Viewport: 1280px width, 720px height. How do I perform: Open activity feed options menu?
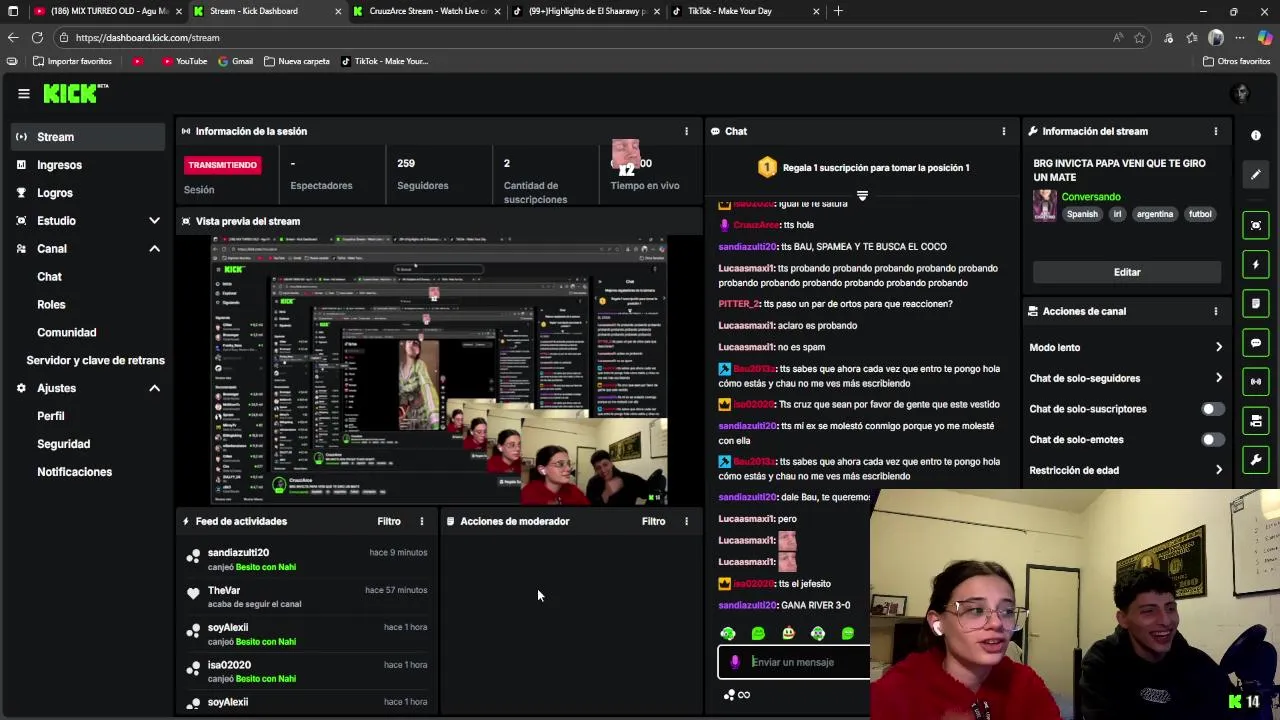(421, 521)
